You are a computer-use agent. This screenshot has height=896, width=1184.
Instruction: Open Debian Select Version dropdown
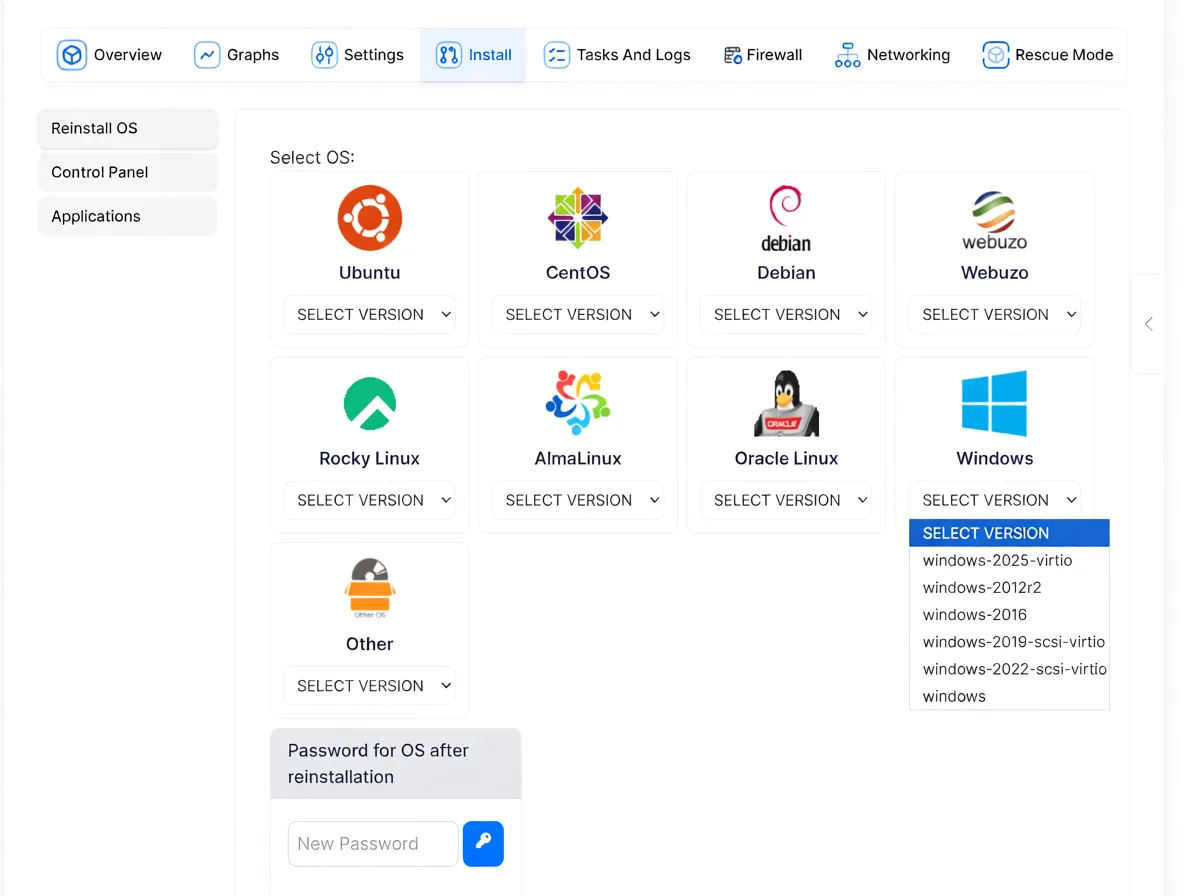pos(786,314)
